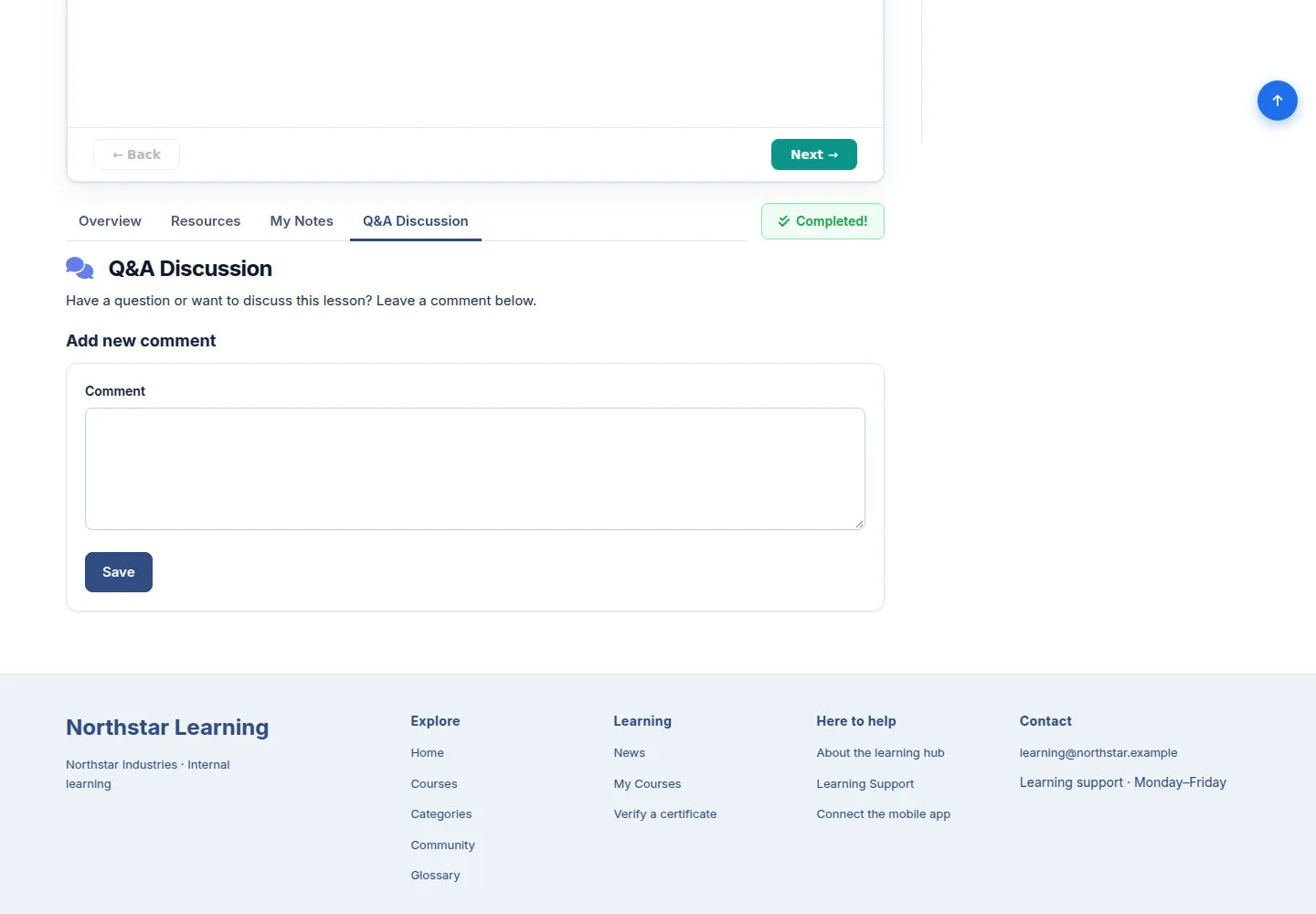1316x914 pixels.
Task: Open the News footer link
Action: click(x=630, y=753)
